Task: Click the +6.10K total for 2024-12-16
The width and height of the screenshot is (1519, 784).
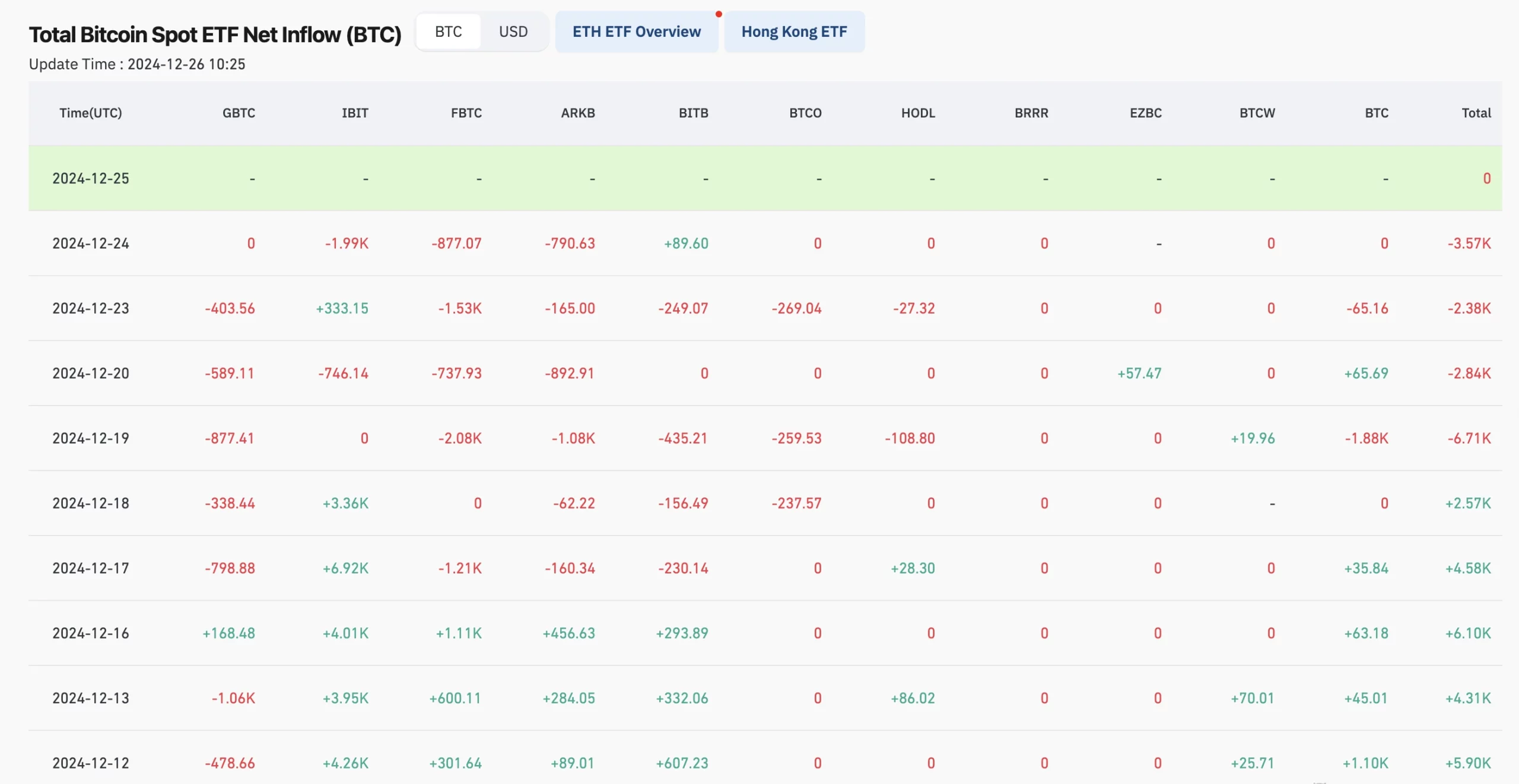Action: coord(1468,633)
